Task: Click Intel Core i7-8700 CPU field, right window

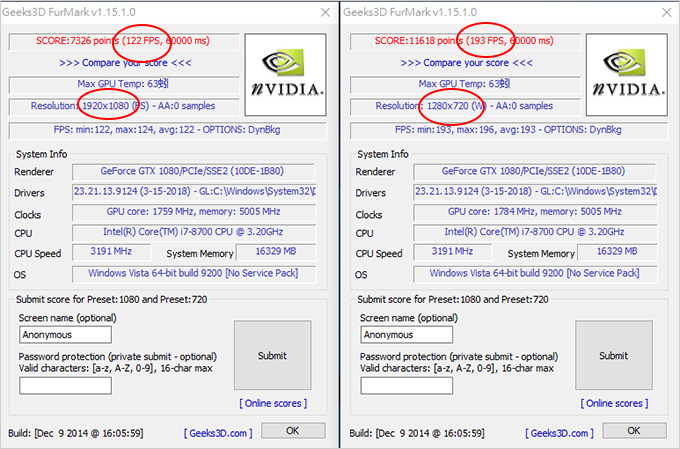Action: 536,233
